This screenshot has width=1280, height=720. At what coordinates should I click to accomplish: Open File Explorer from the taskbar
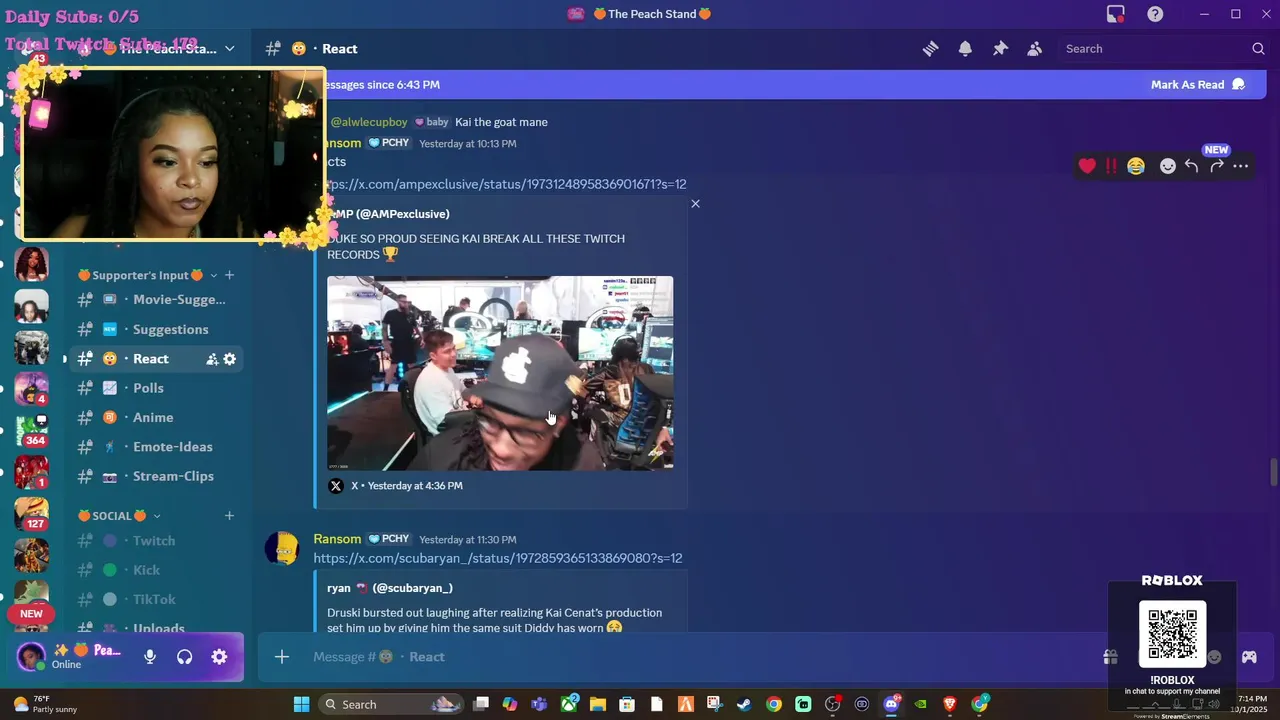pyautogui.click(x=598, y=704)
